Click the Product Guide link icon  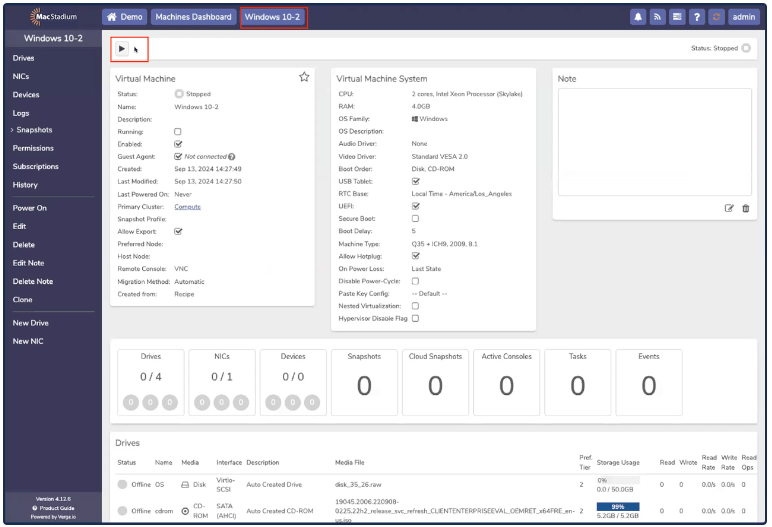point(34,508)
